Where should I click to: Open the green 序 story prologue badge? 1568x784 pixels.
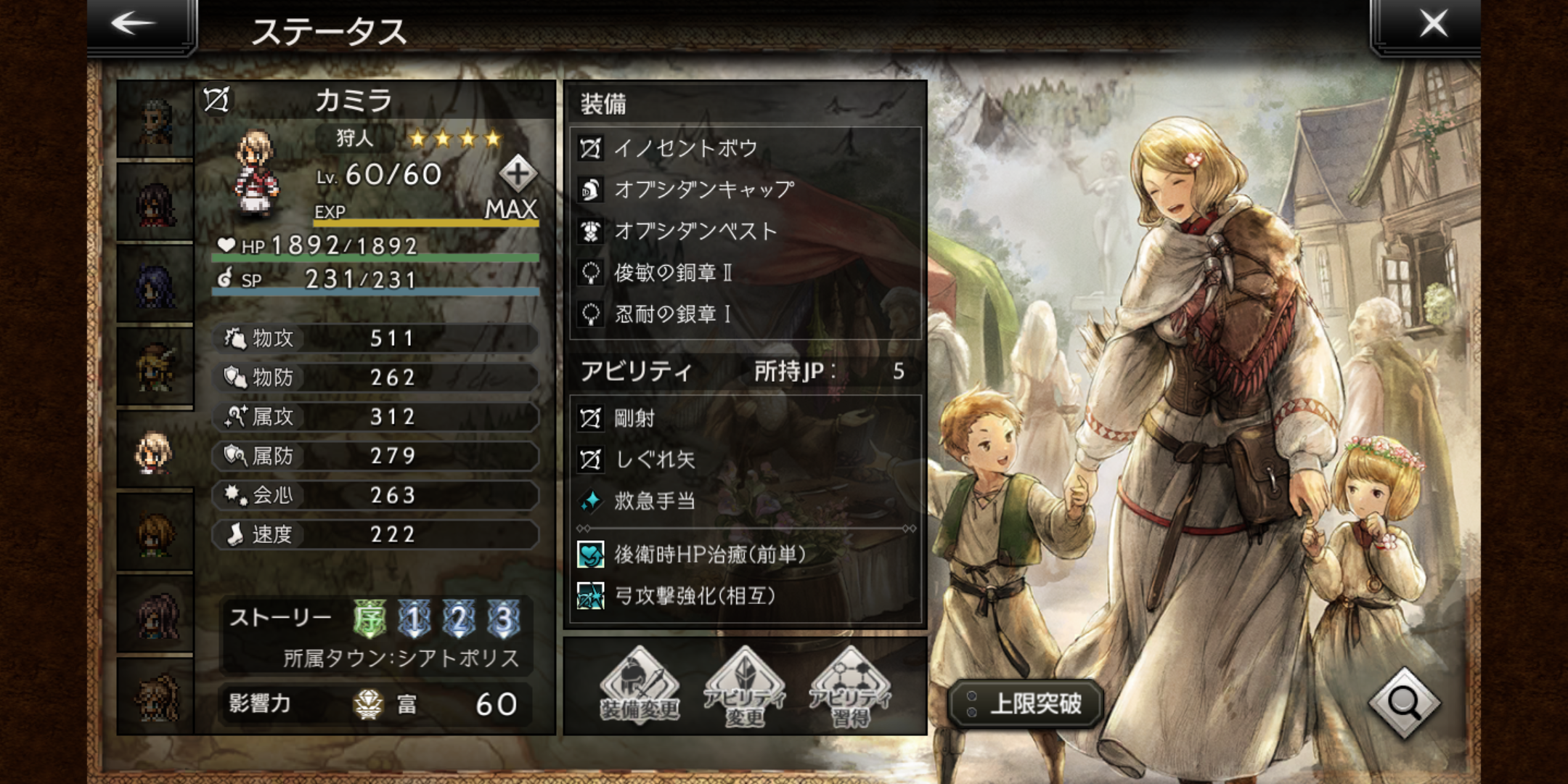[x=369, y=618]
